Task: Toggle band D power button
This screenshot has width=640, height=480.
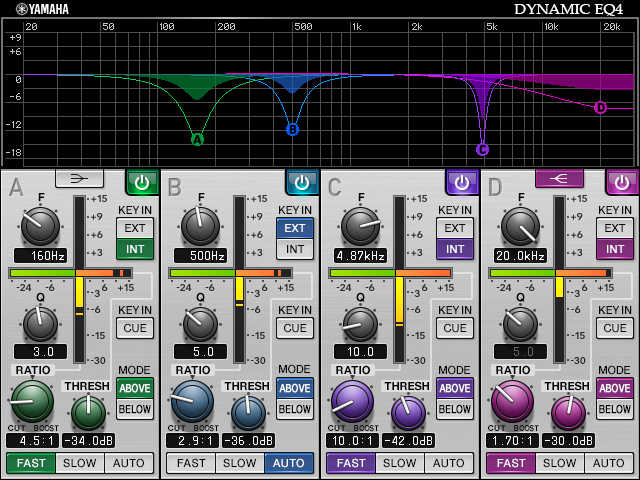Action: [622, 182]
